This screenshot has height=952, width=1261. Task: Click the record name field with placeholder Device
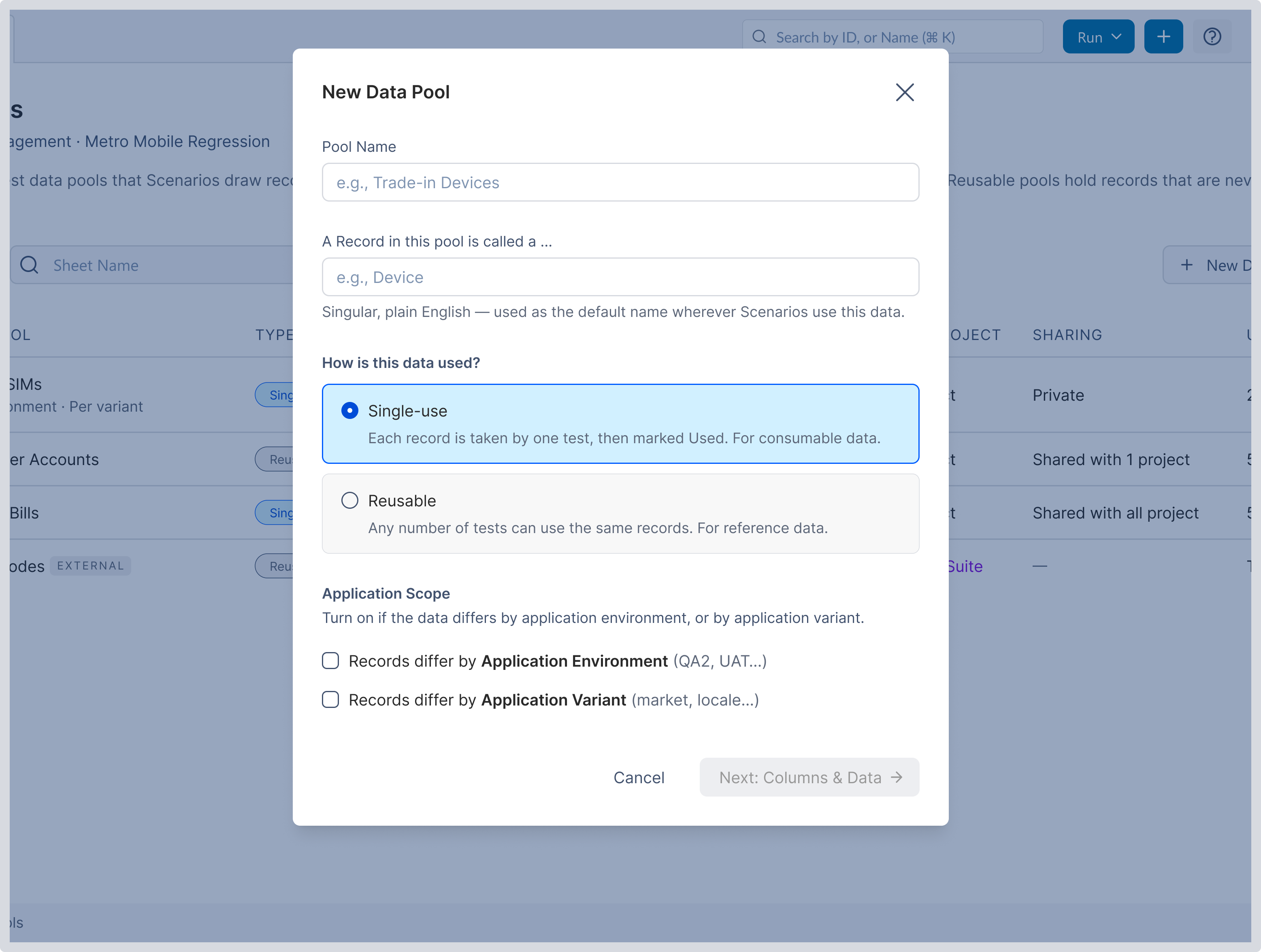(x=620, y=277)
